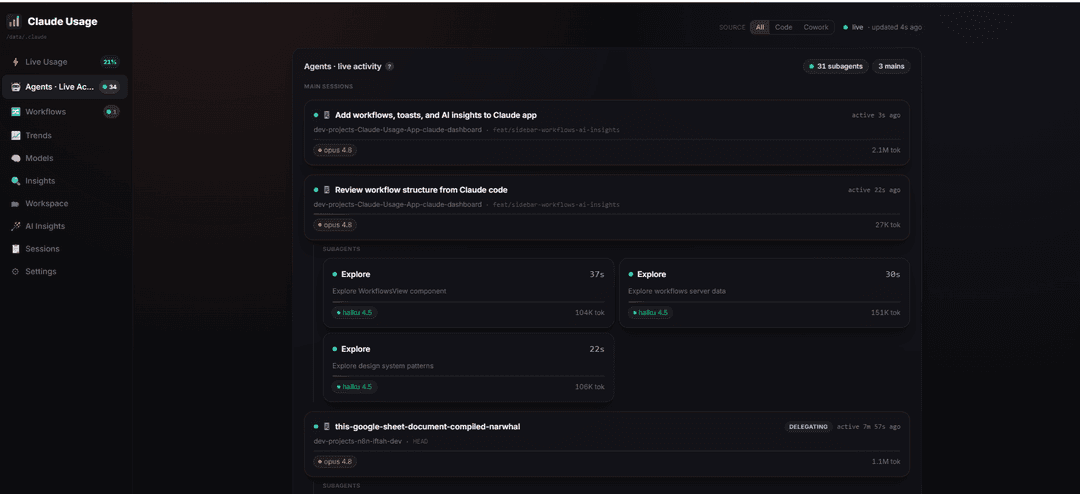Click the '27K tok' token count

click(888, 225)
